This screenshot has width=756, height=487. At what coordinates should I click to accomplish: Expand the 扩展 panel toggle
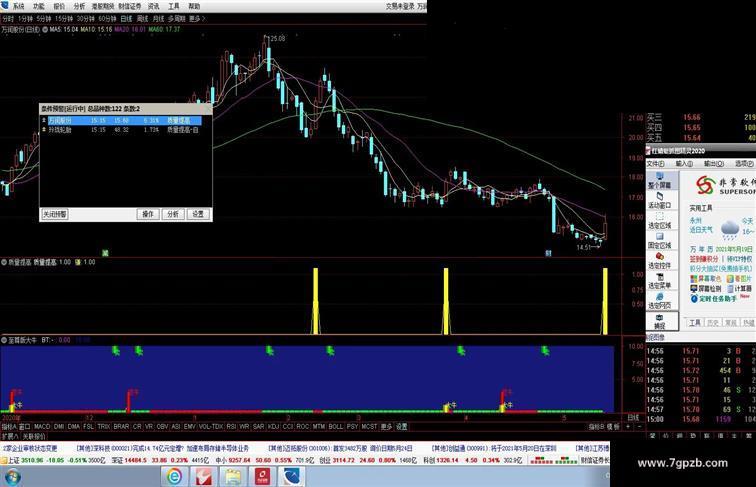(10, 436)
